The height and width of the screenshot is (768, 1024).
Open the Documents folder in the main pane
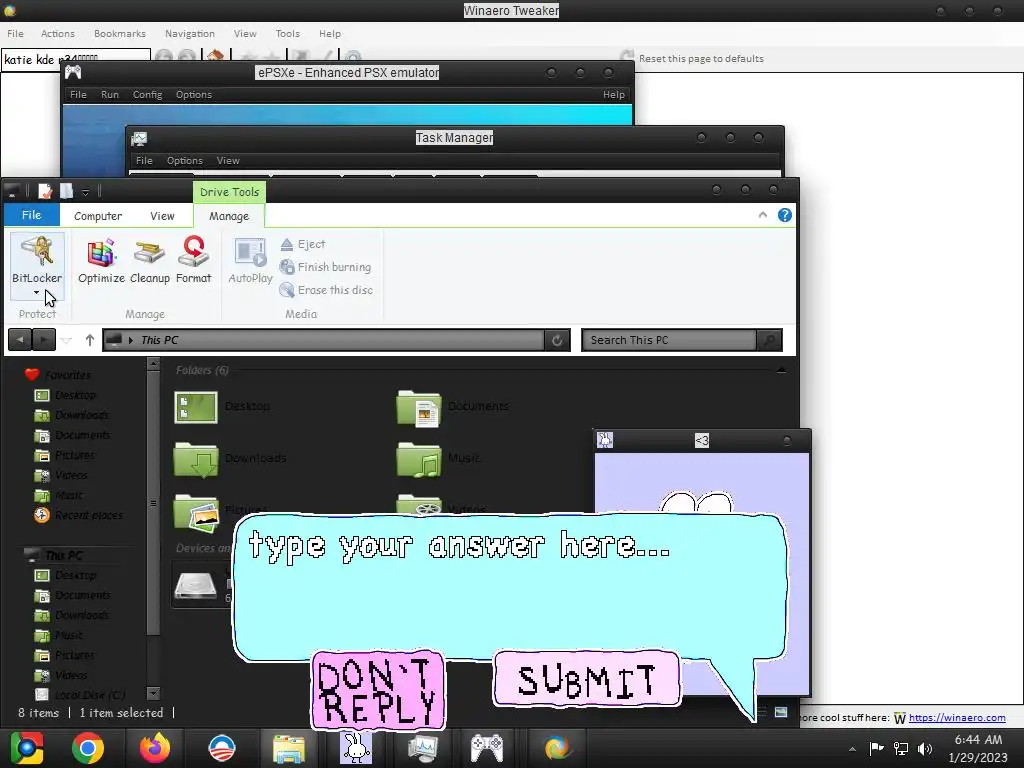pos(453,407)
